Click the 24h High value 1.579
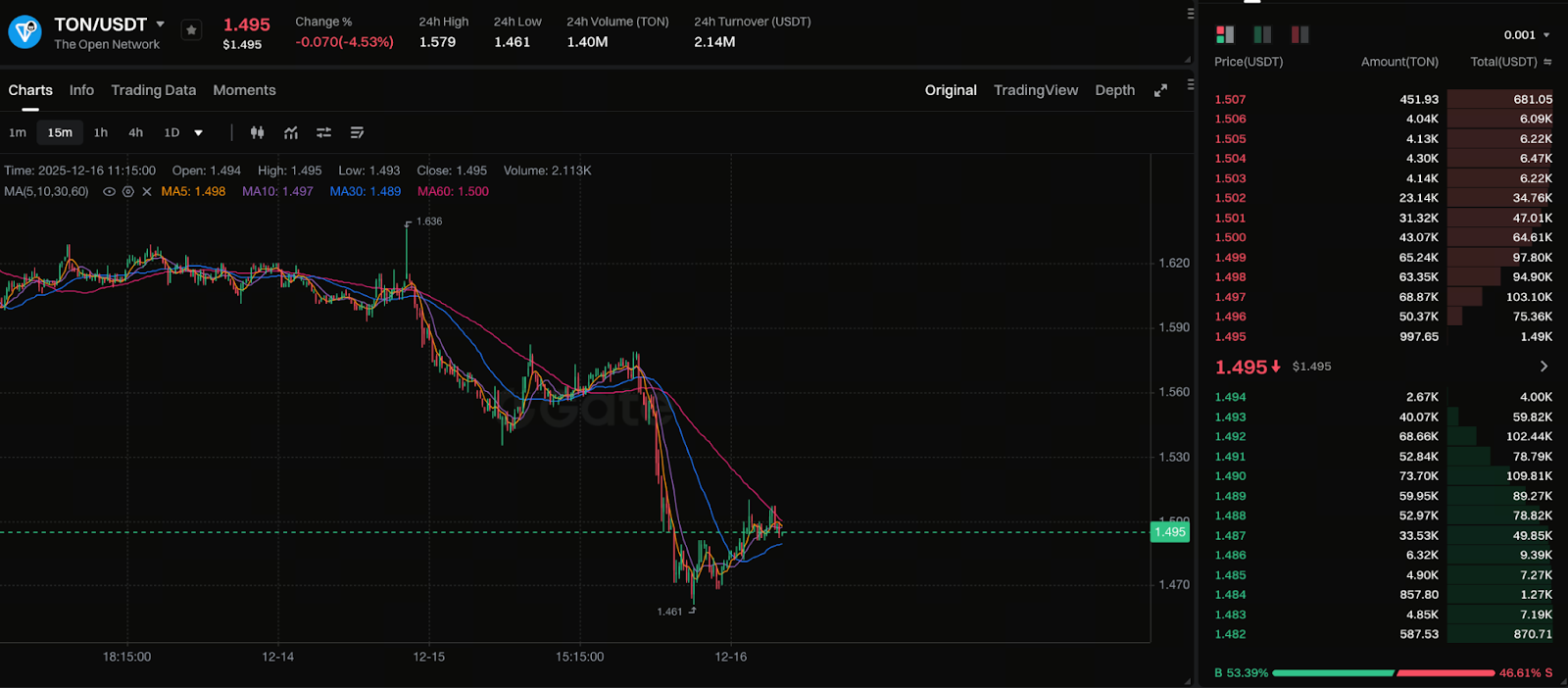Screen dimensions: 1568x688 pos(437,42)
